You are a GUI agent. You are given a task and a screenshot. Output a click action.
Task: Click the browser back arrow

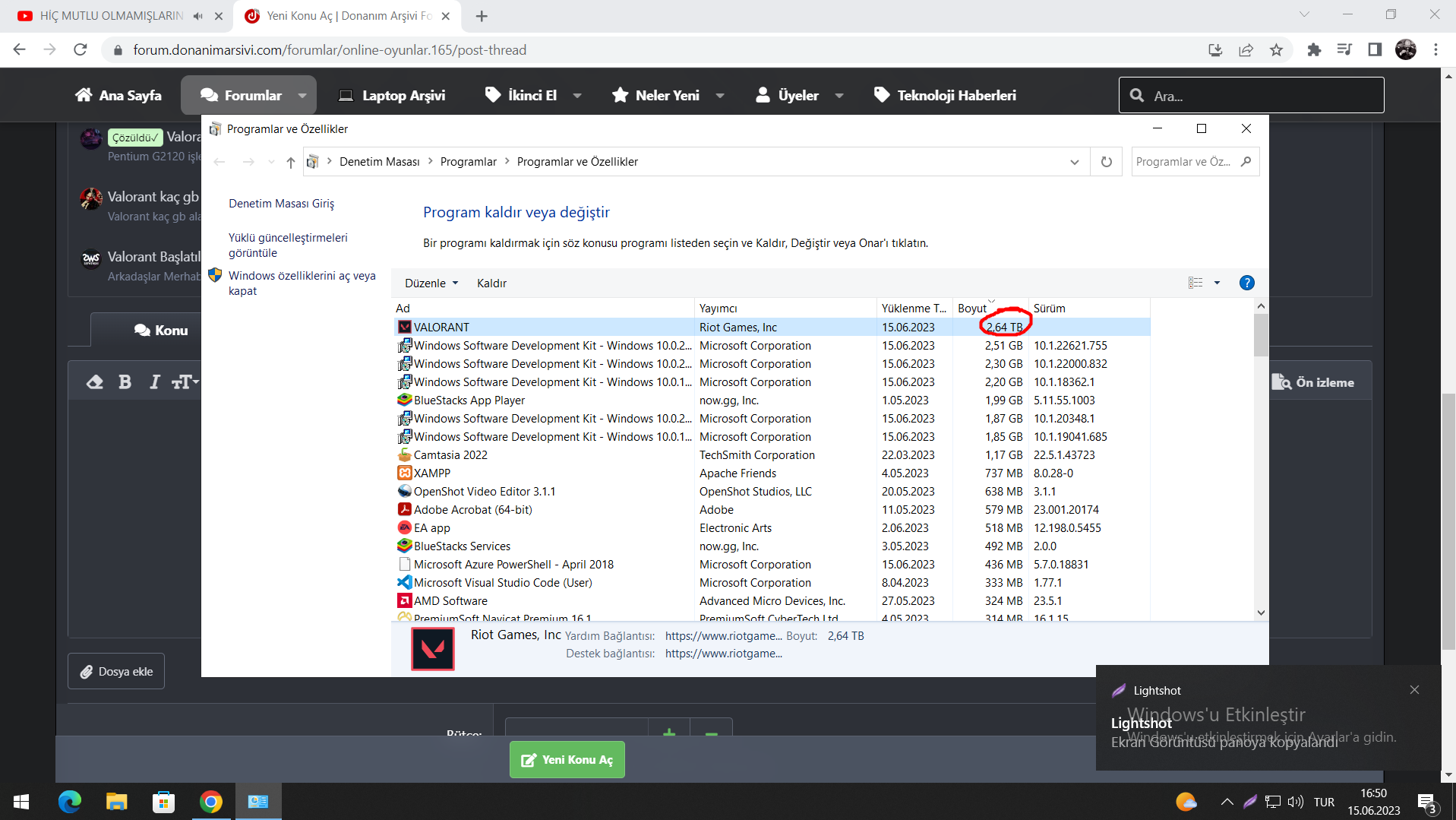pos(20,49)
